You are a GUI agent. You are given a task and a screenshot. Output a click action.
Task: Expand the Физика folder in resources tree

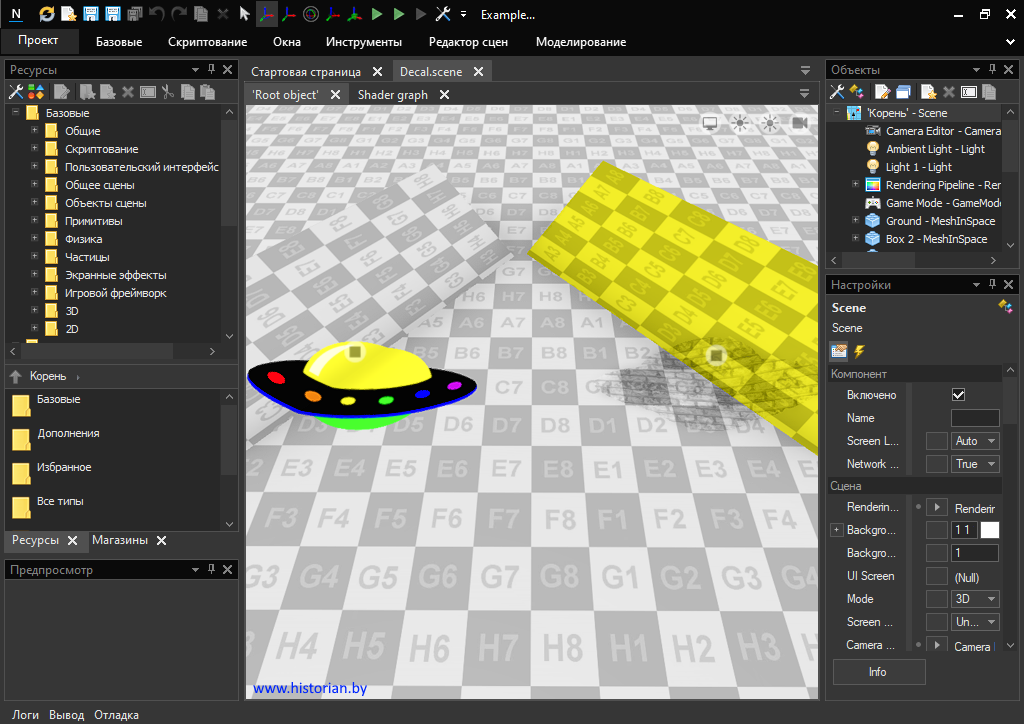point(34,239)
